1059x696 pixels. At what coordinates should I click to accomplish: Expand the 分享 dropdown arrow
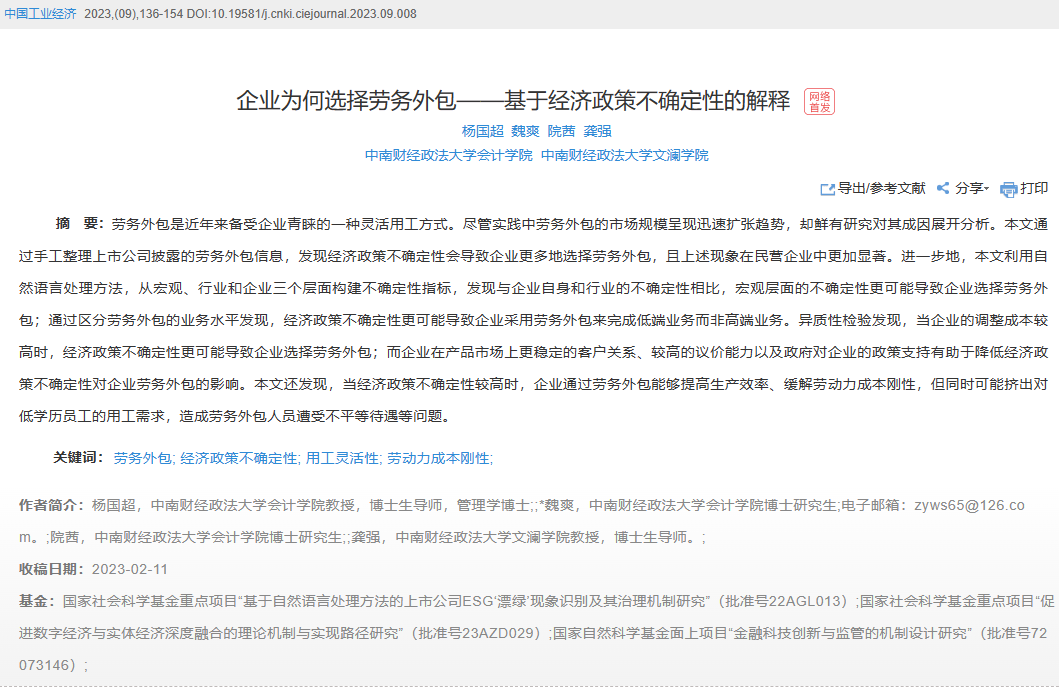click(x=987, y=189)
